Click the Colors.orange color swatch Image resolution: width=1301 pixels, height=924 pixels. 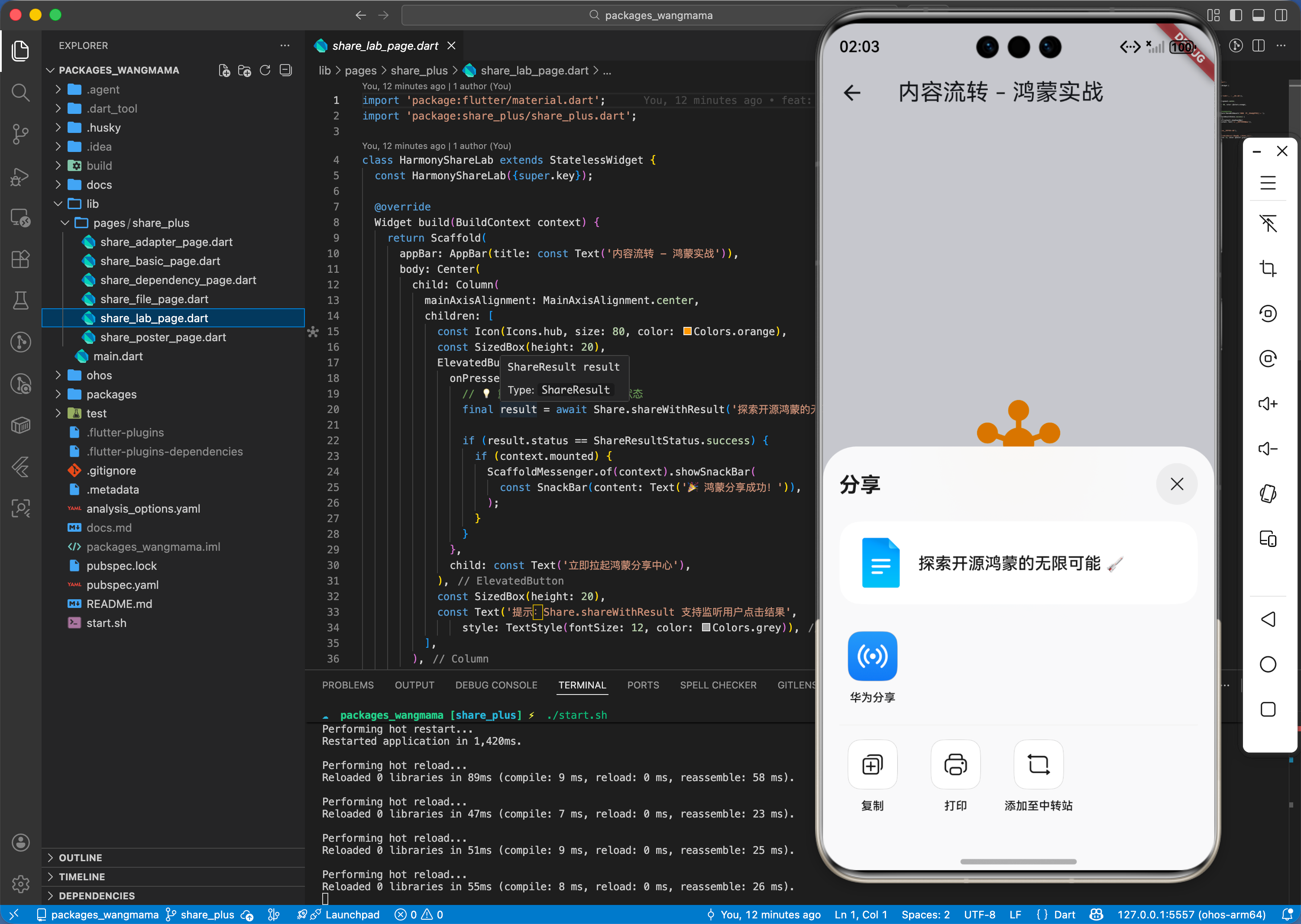pyautogui.click(x=687, y=331)
